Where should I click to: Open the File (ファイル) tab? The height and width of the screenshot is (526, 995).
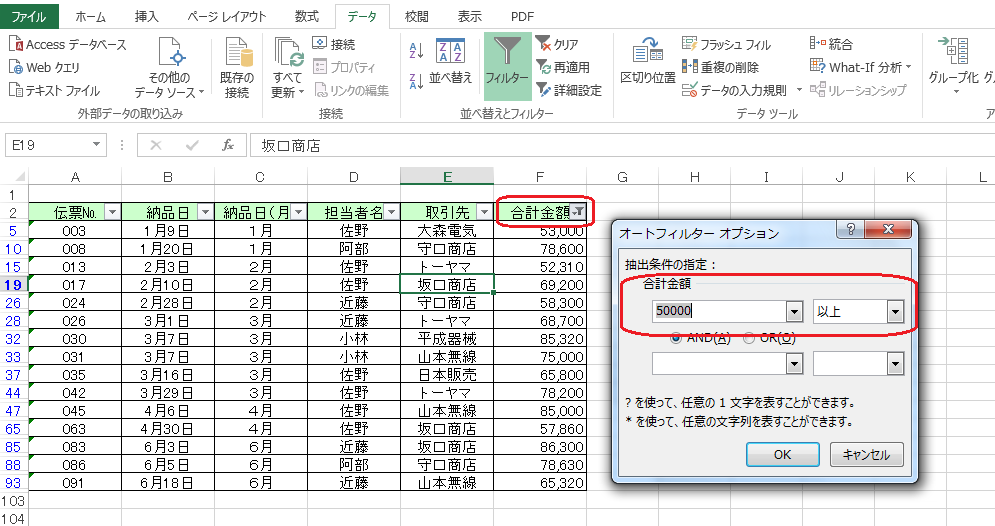click(29, 16)
